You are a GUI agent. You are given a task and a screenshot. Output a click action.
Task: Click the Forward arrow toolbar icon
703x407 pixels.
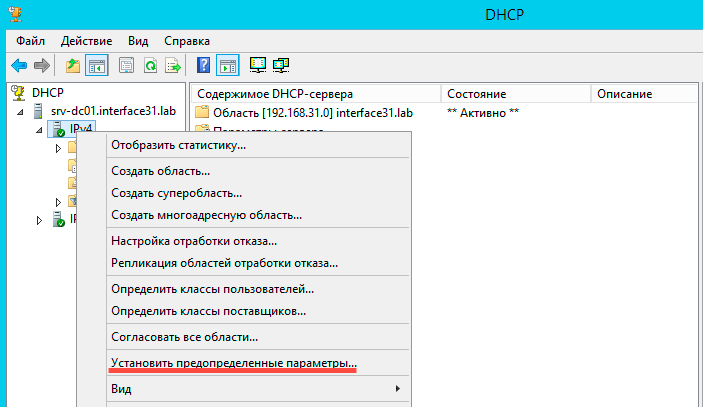click(42, 65)
